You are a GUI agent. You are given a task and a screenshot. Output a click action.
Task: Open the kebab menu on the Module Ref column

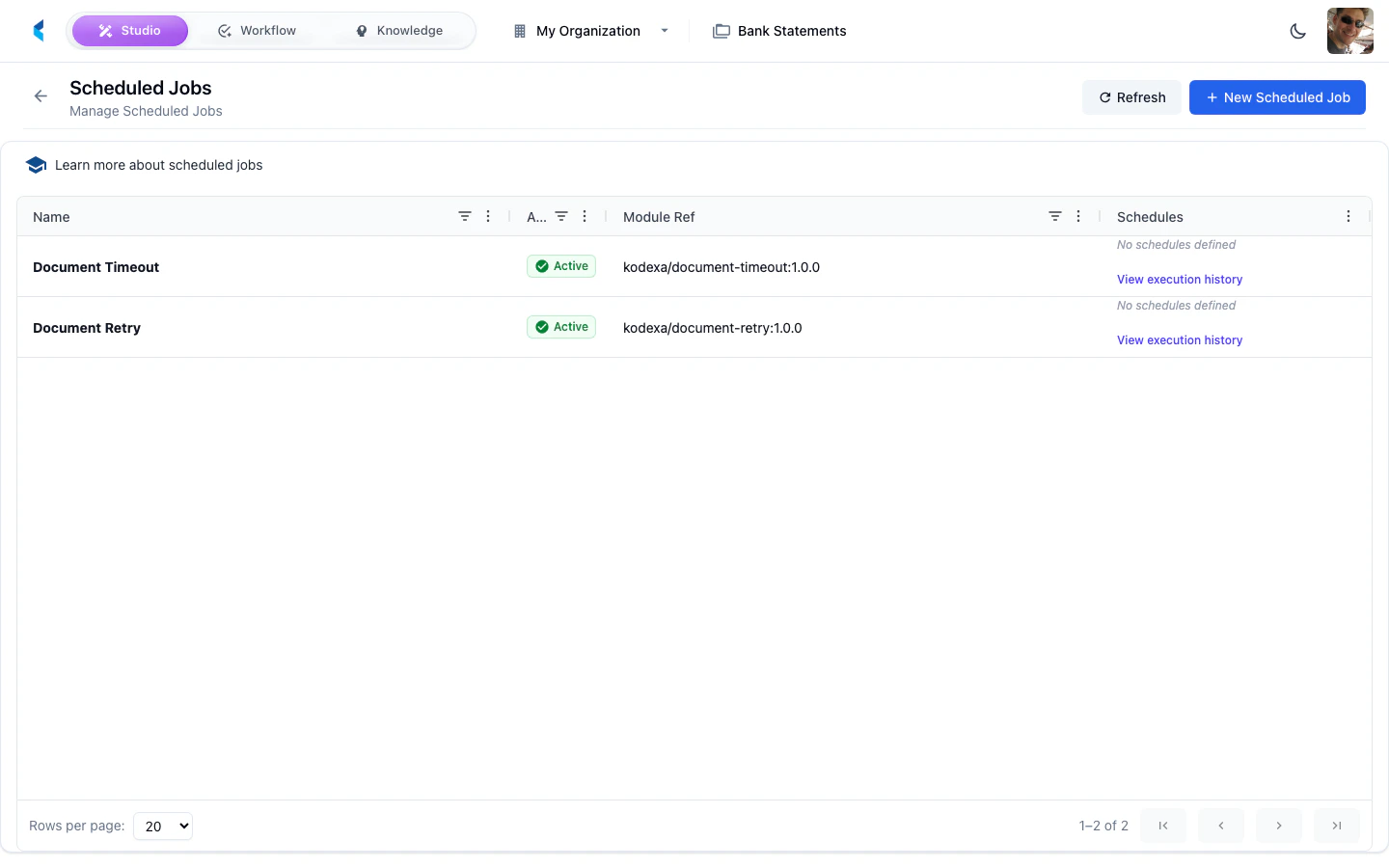[x=1078, y=216]
